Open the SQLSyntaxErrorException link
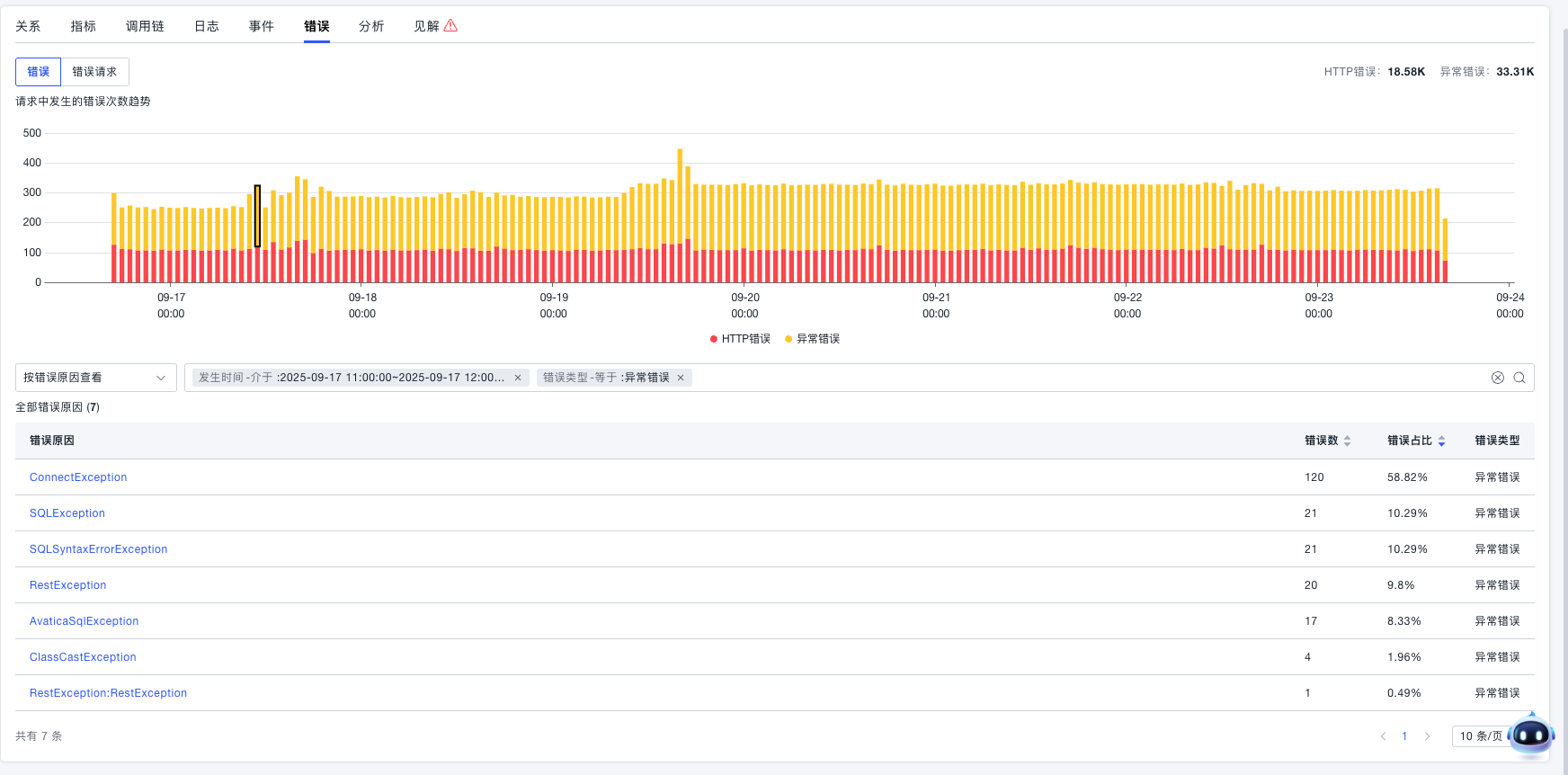The width and height of the screenshot is (1568, 775). (x=98, y=549)
